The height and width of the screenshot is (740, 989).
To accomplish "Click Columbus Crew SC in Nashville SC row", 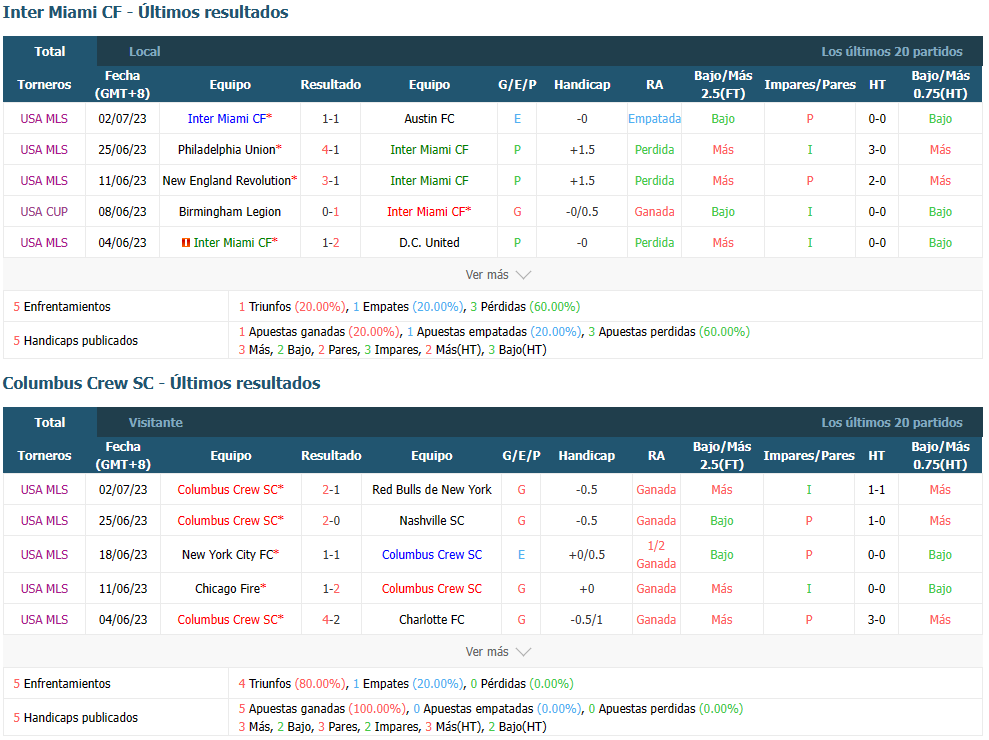I will 230,520.
